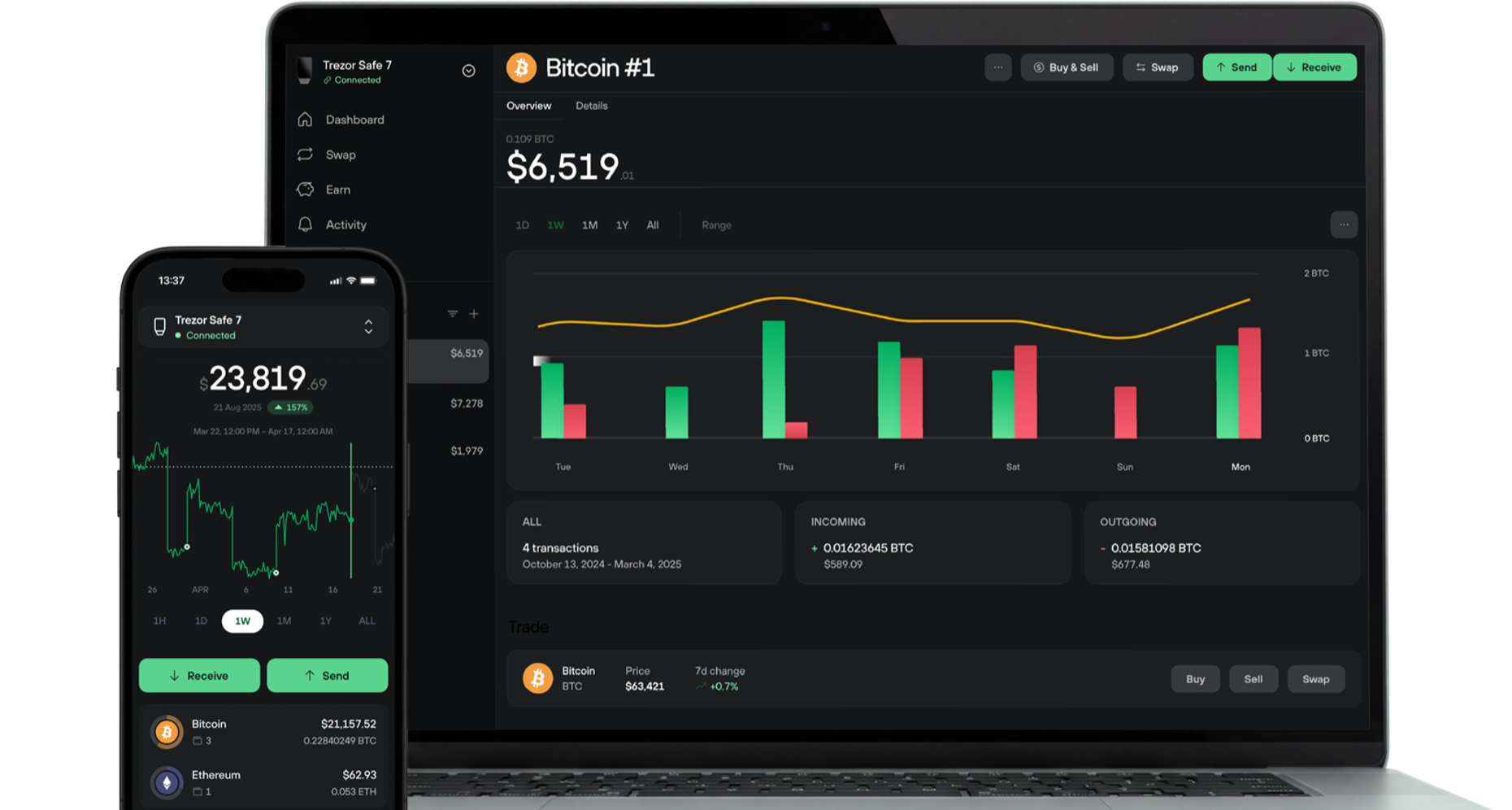
Task: Click Receive button on laptop
Action: coord(1314,67)
